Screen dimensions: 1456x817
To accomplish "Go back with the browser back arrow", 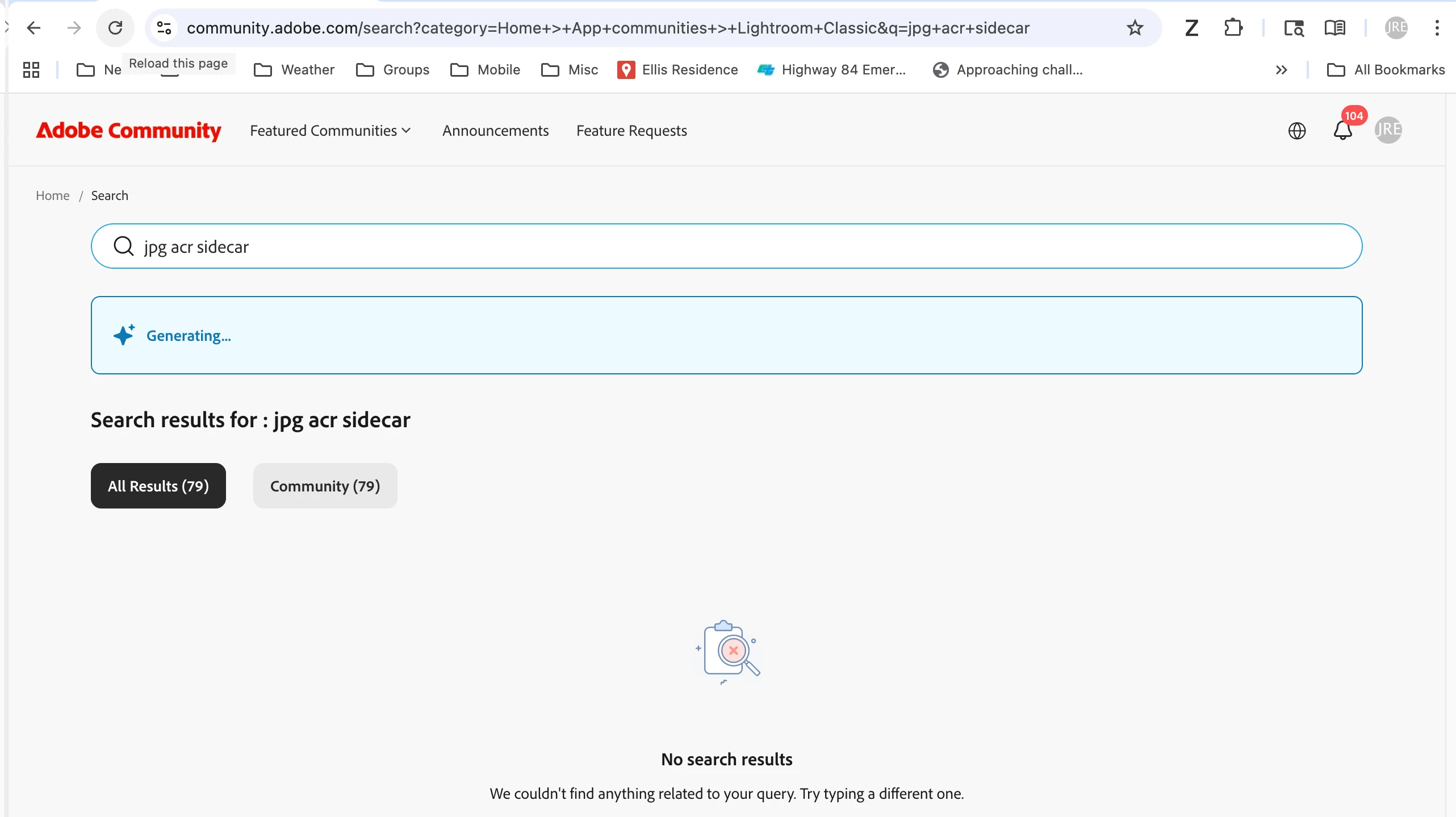I will click(34, 27).
